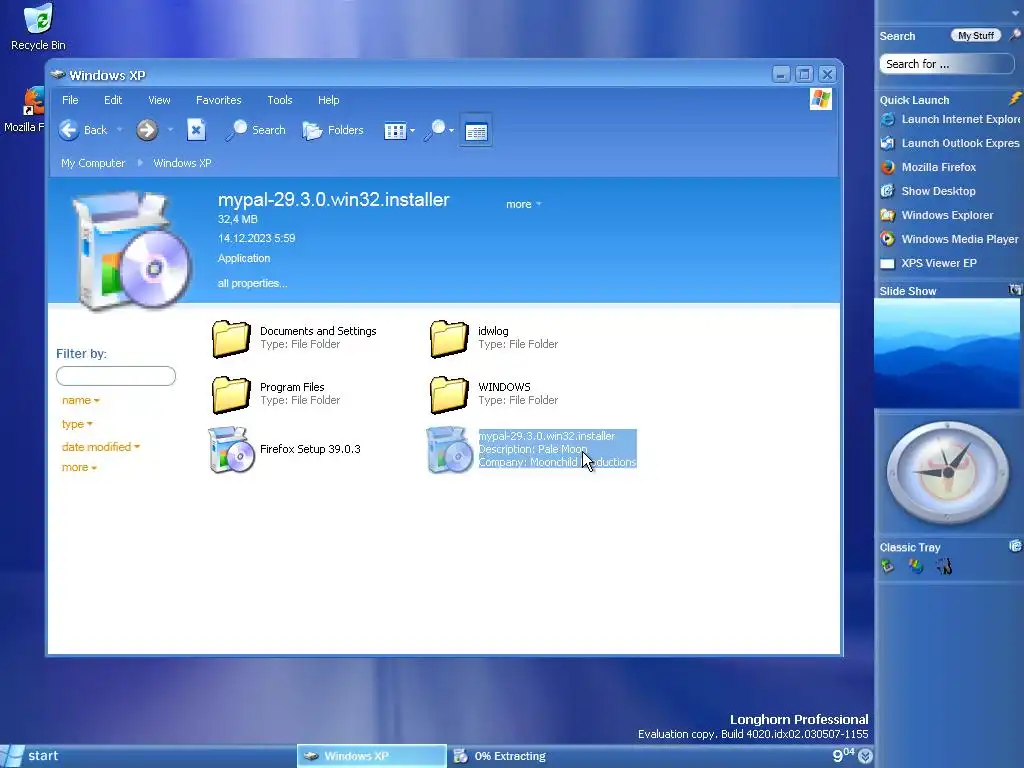1024x768 pixels.
Task: Select the Firefox Setup 39.0.3 installer icon
Action: tap(231, 449)
